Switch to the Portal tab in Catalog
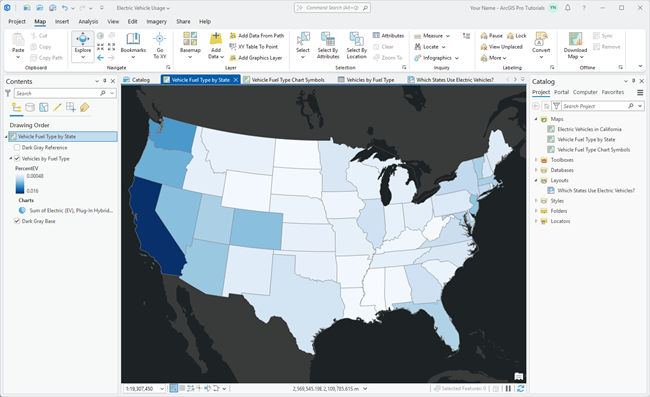This screenshot has width=650, height=397. click(561, 92)
